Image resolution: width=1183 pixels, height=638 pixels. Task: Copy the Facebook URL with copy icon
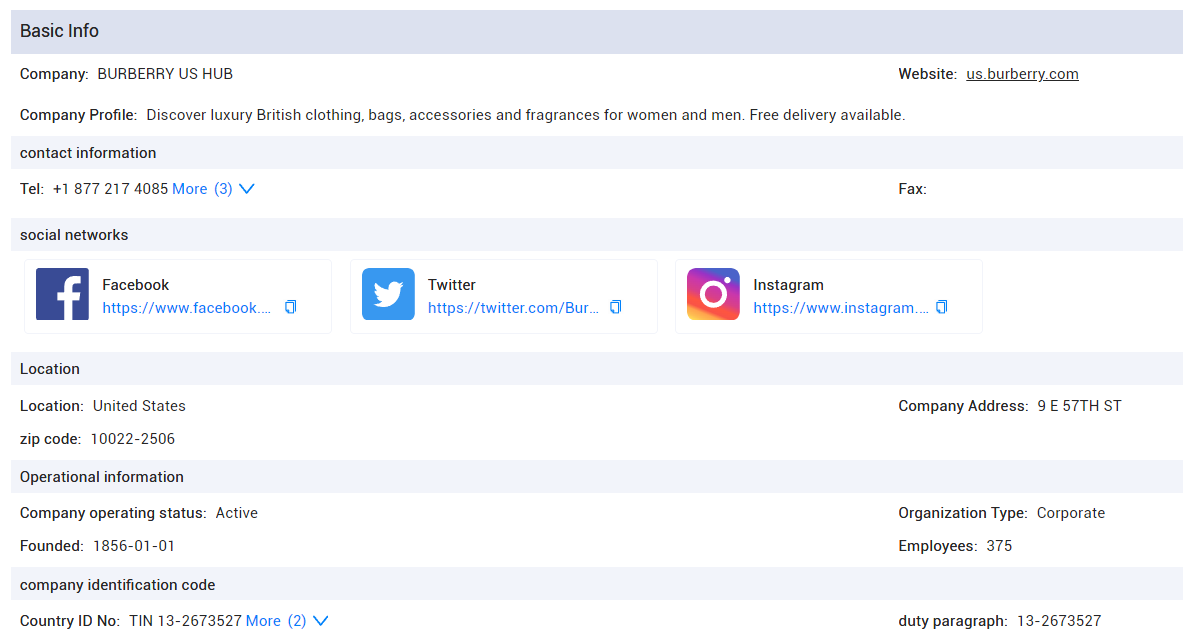pos(290,307)
